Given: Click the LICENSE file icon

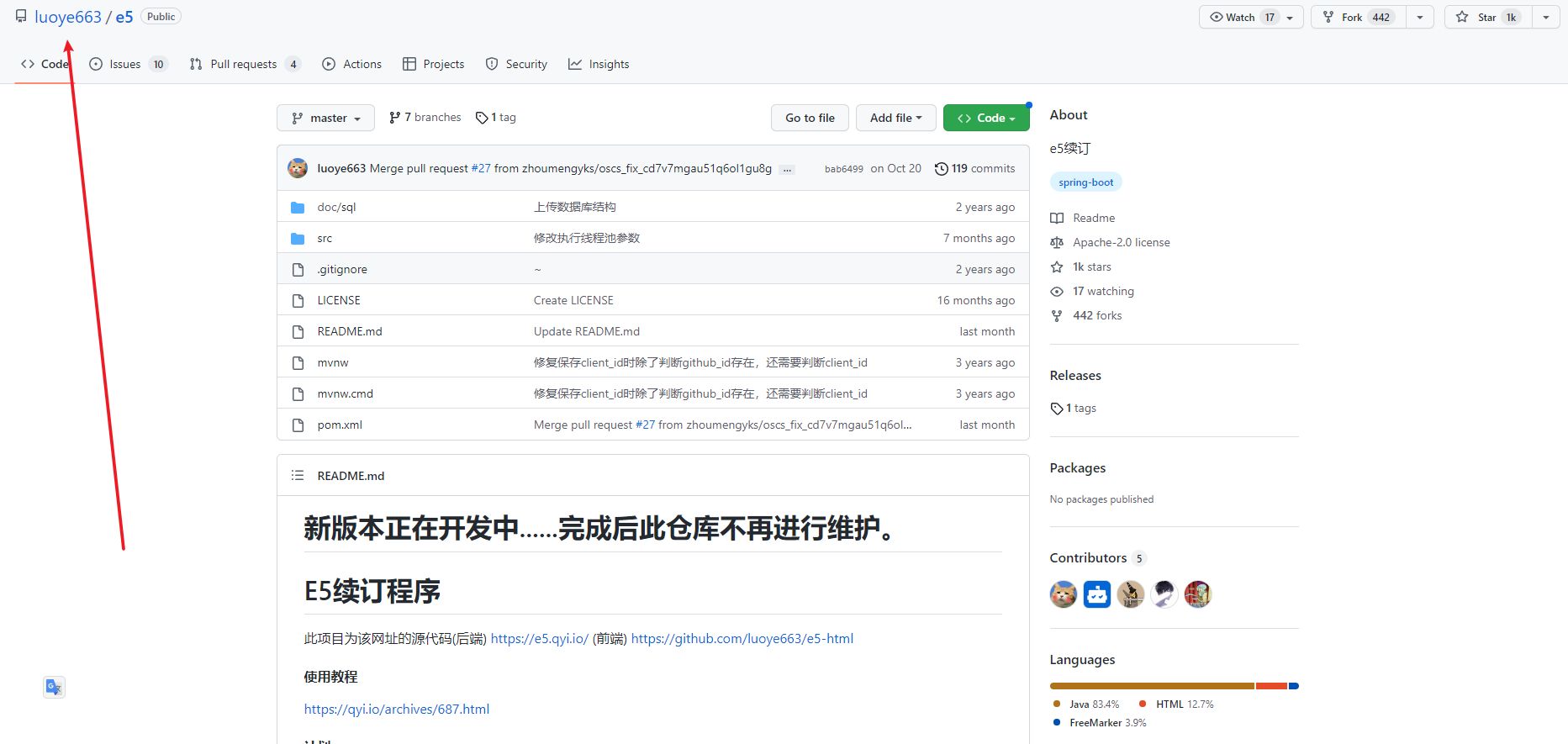Looking at the screenshot, I should pos(298,301).
